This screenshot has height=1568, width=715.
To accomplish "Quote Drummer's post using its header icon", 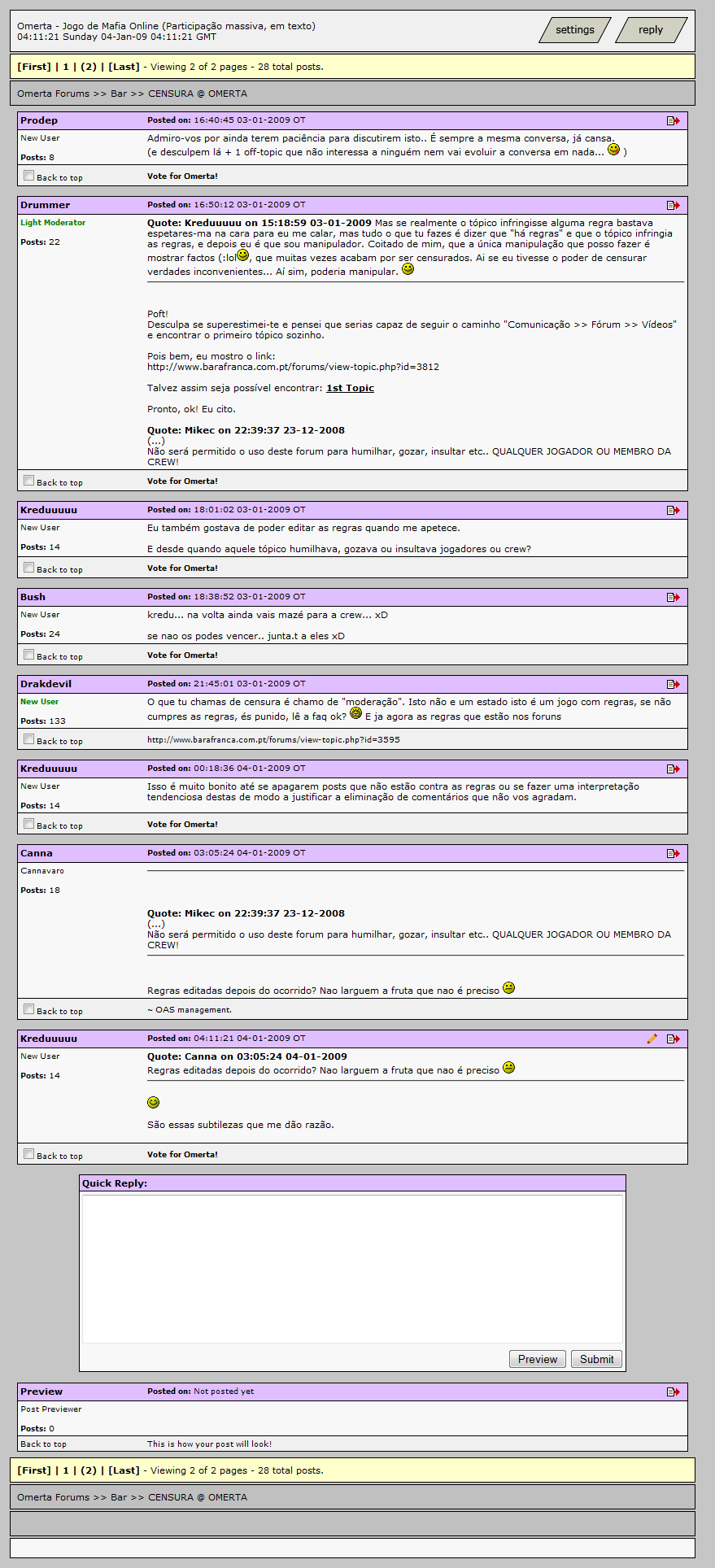I will (x=673, y=205).
